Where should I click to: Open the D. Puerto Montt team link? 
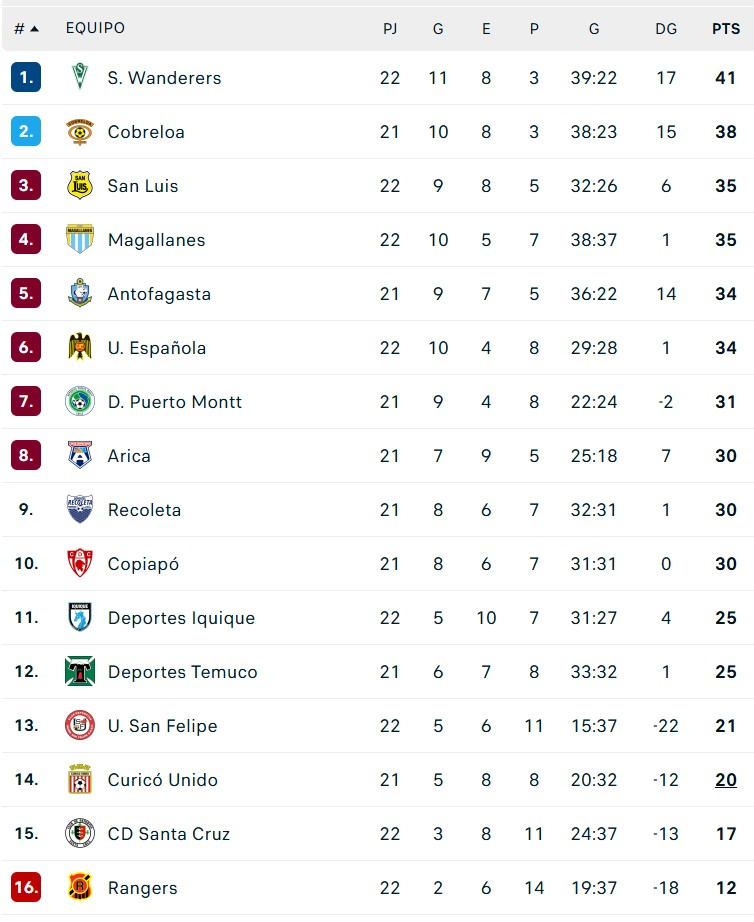(x=175, y=402)
